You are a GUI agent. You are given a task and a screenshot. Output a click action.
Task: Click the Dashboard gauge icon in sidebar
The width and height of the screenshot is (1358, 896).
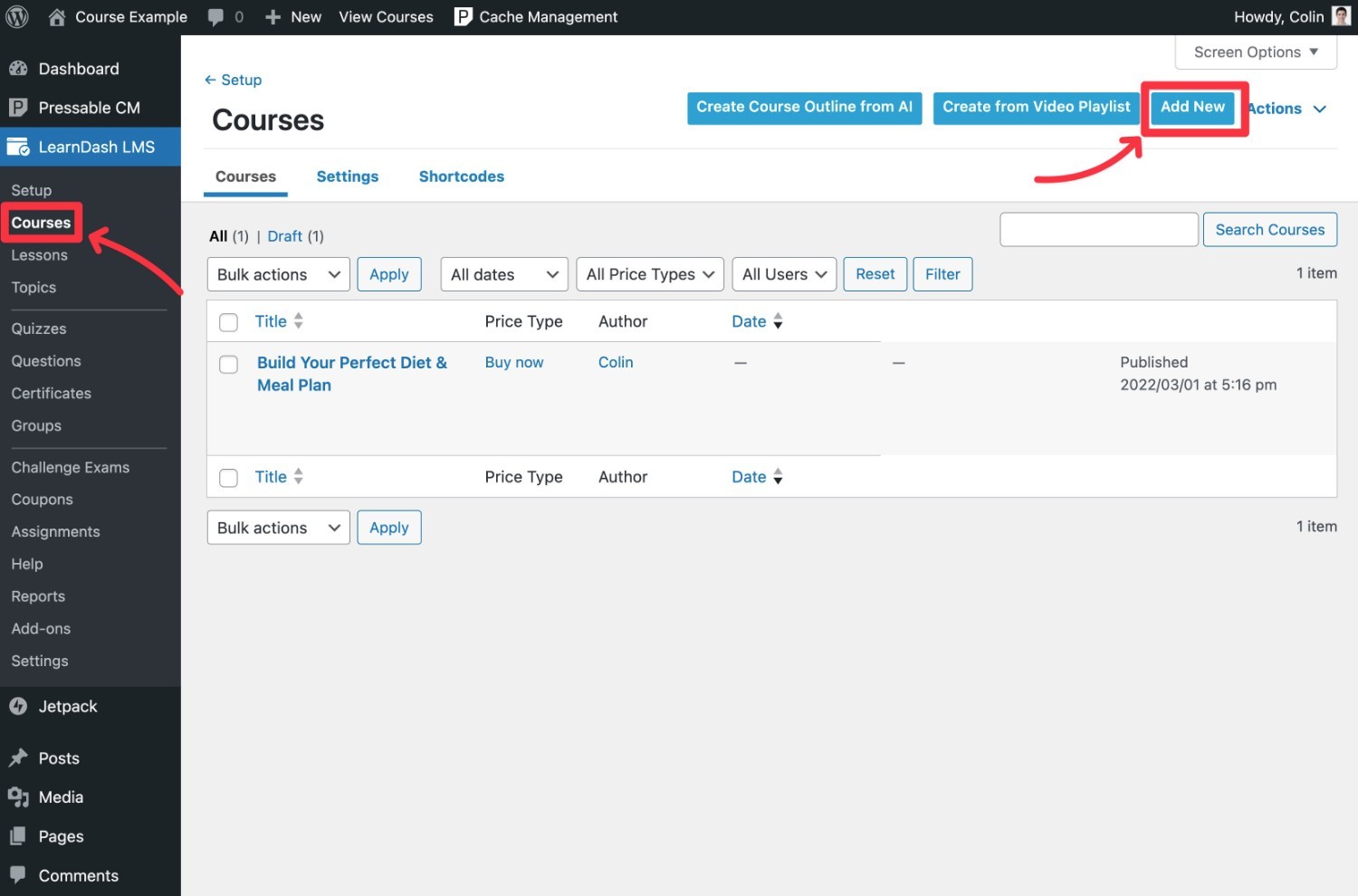coord(18,69)
